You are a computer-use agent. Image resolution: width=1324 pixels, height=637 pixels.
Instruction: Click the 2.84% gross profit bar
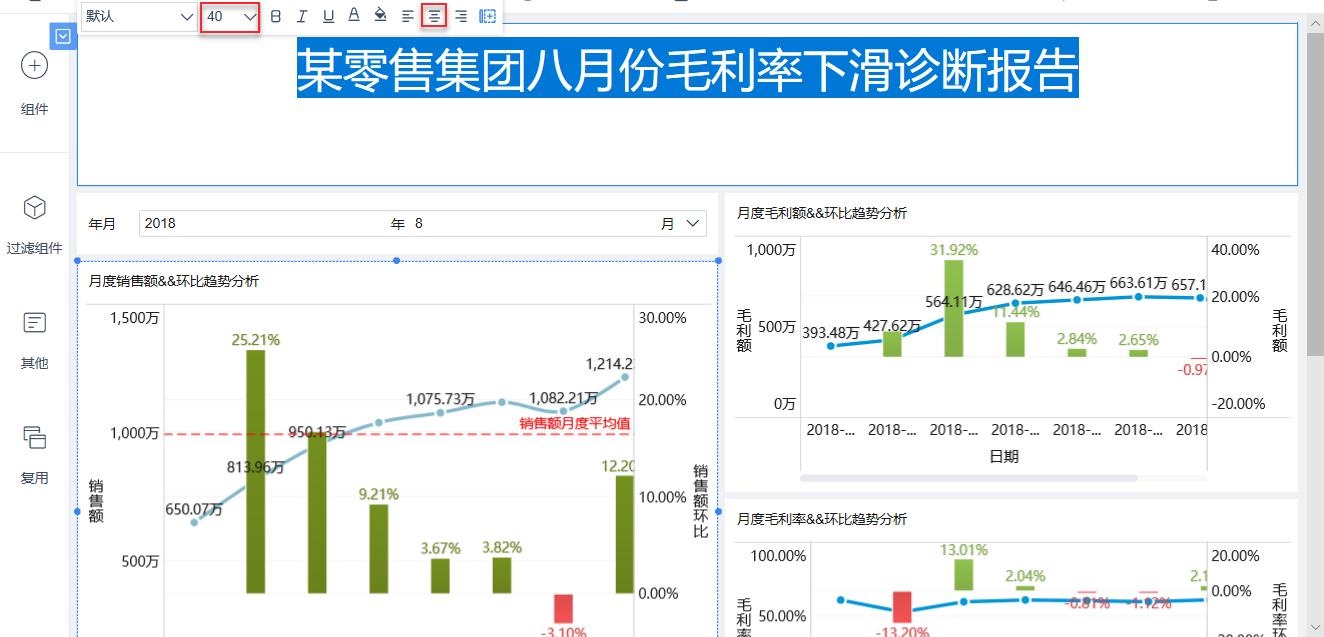tap(1077, 353)
